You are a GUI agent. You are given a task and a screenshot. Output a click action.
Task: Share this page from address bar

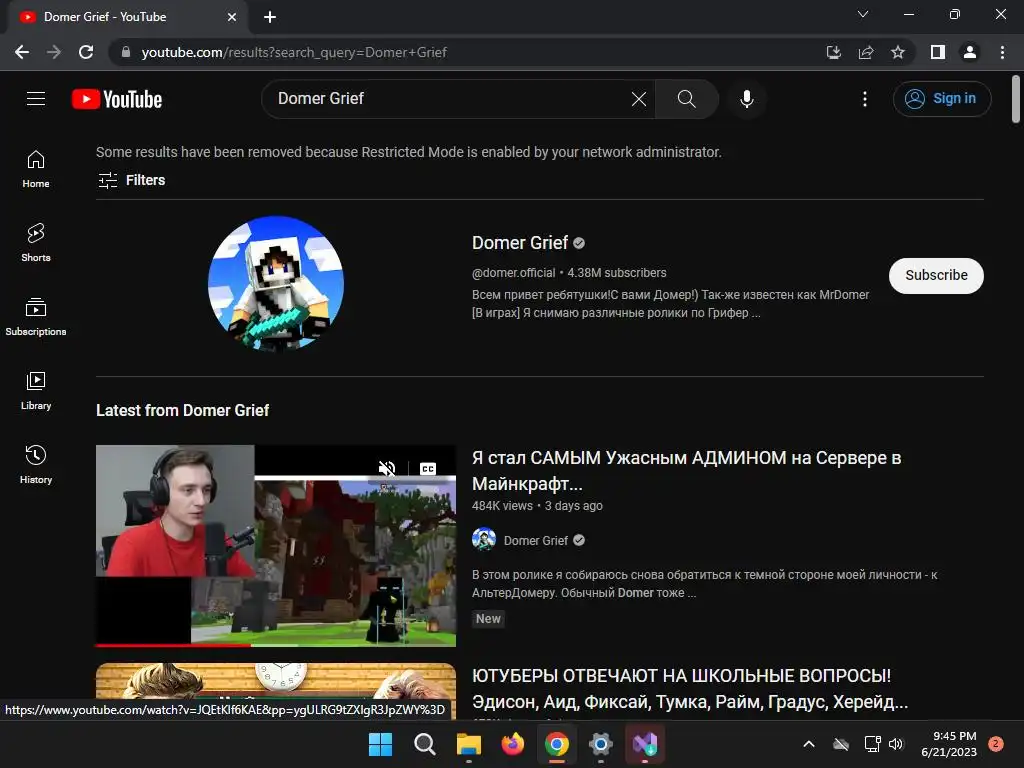866,52
